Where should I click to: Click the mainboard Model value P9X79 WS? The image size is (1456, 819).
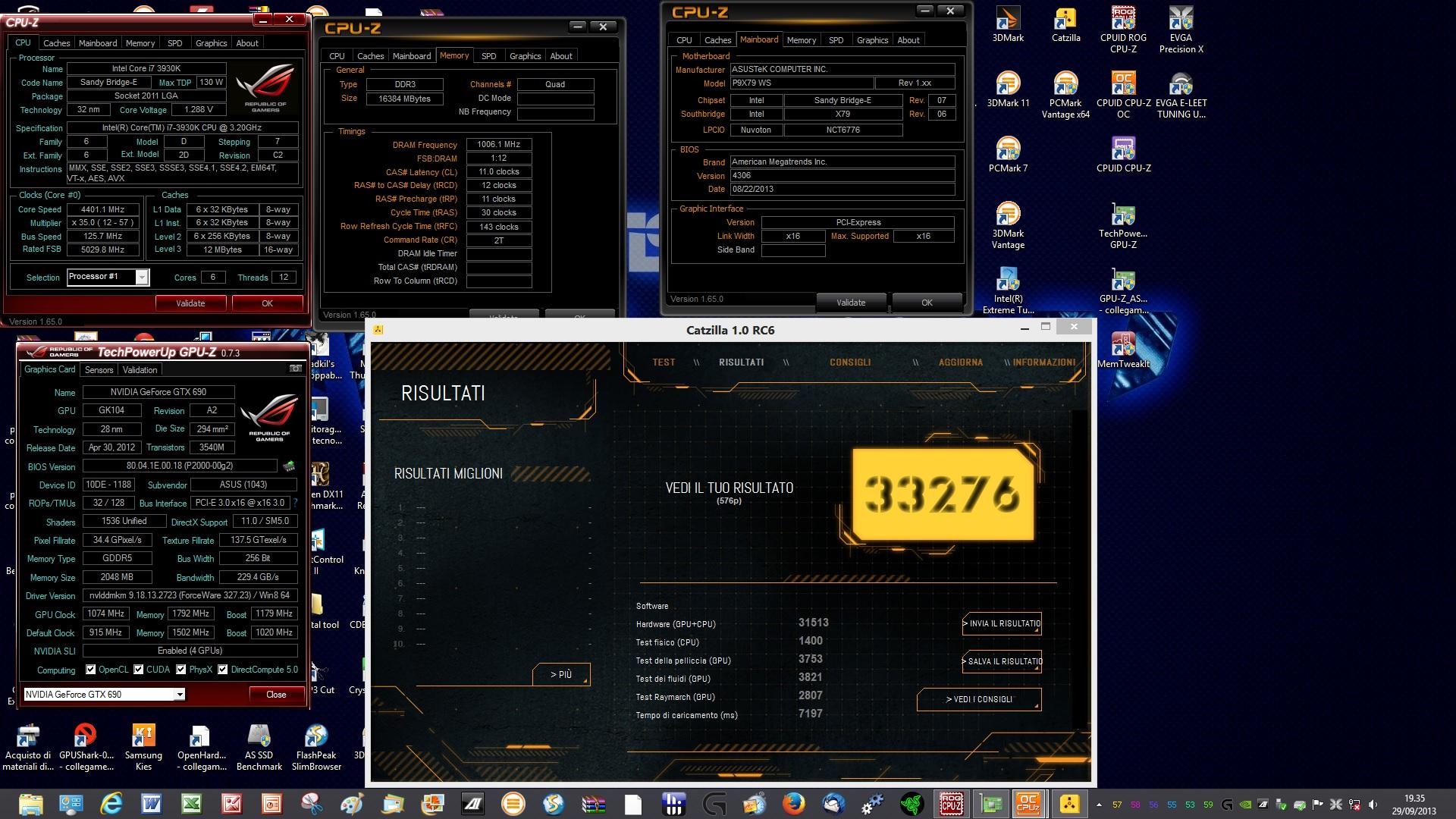click(801, 83)
